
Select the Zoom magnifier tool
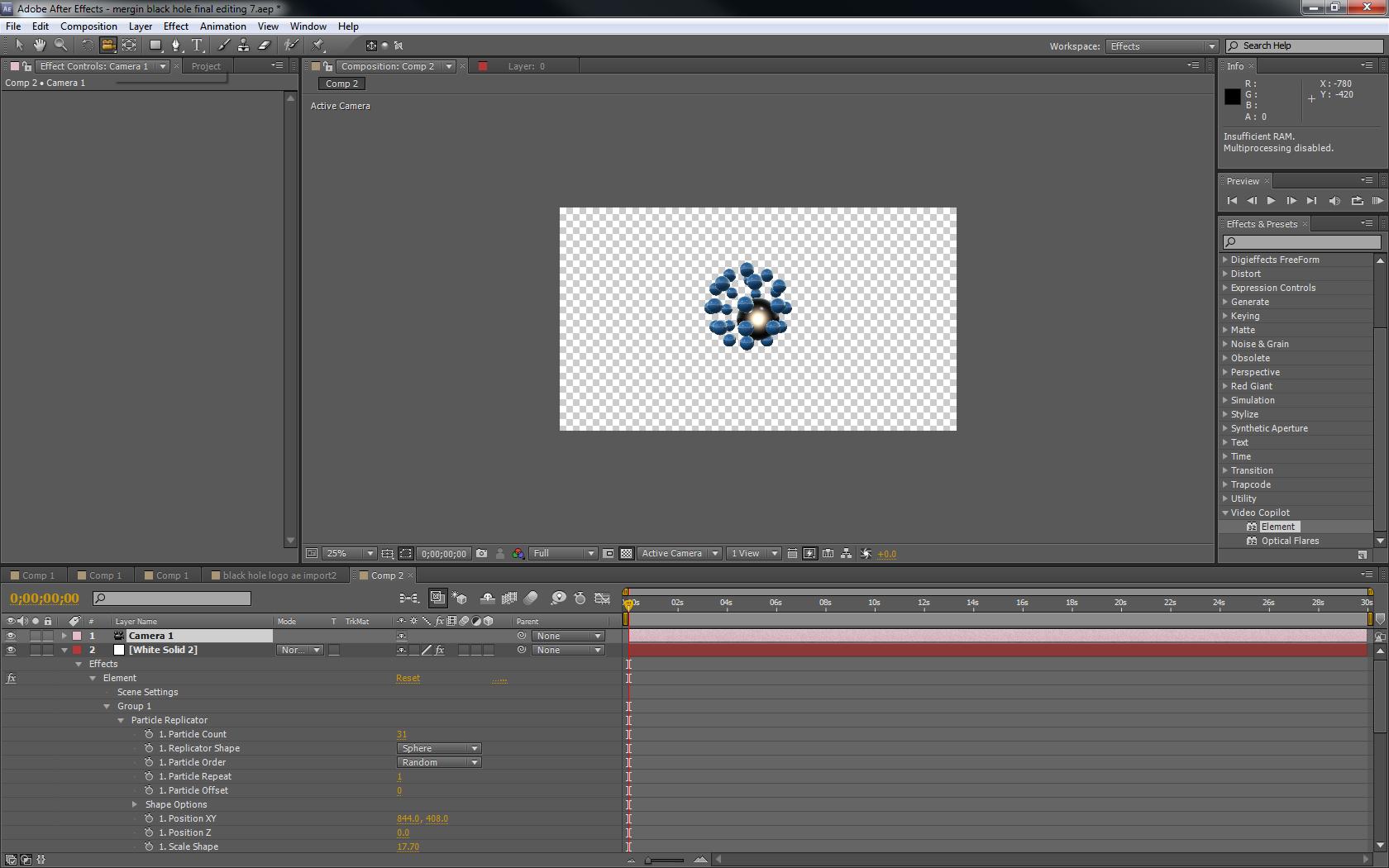[x=60, y=45]
